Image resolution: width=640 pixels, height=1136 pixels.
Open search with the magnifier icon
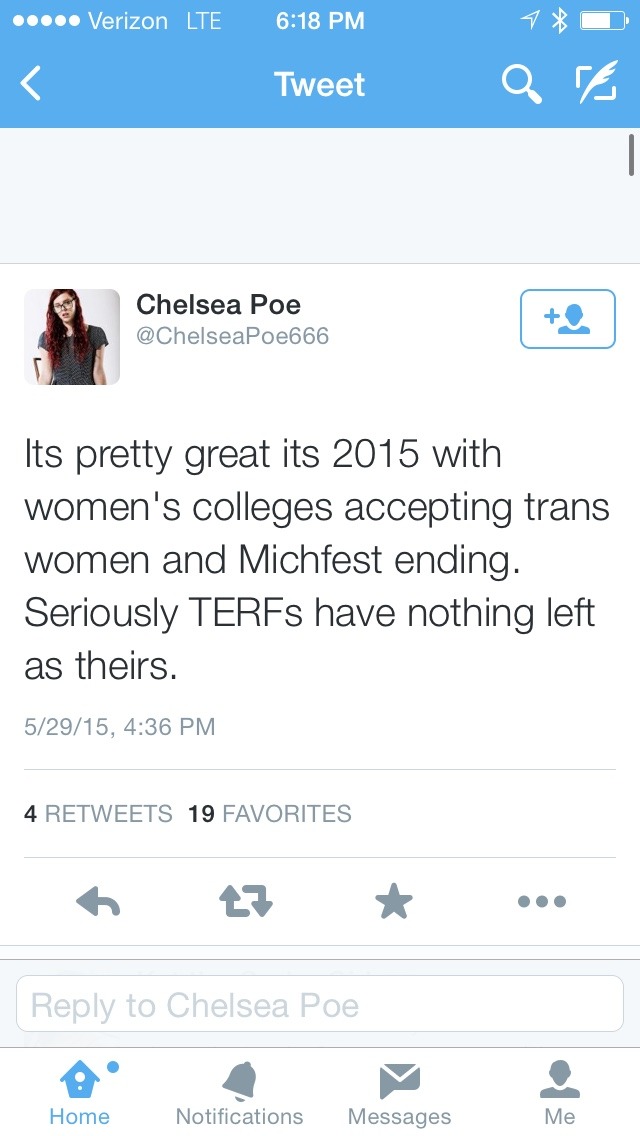(521, 85)
